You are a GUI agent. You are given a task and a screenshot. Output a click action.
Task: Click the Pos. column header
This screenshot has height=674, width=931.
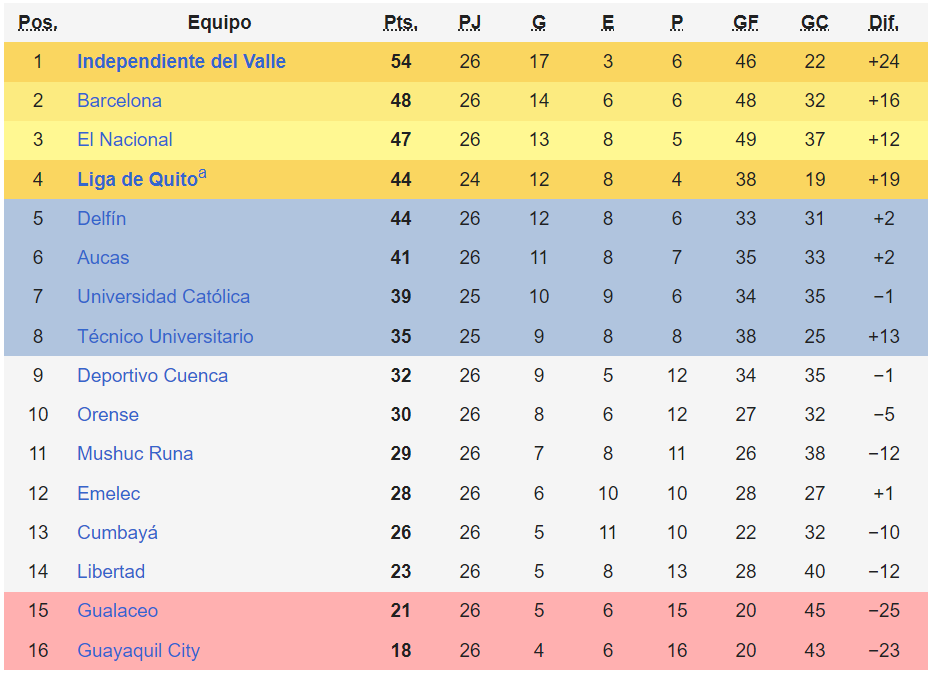(x=38, y=23)
